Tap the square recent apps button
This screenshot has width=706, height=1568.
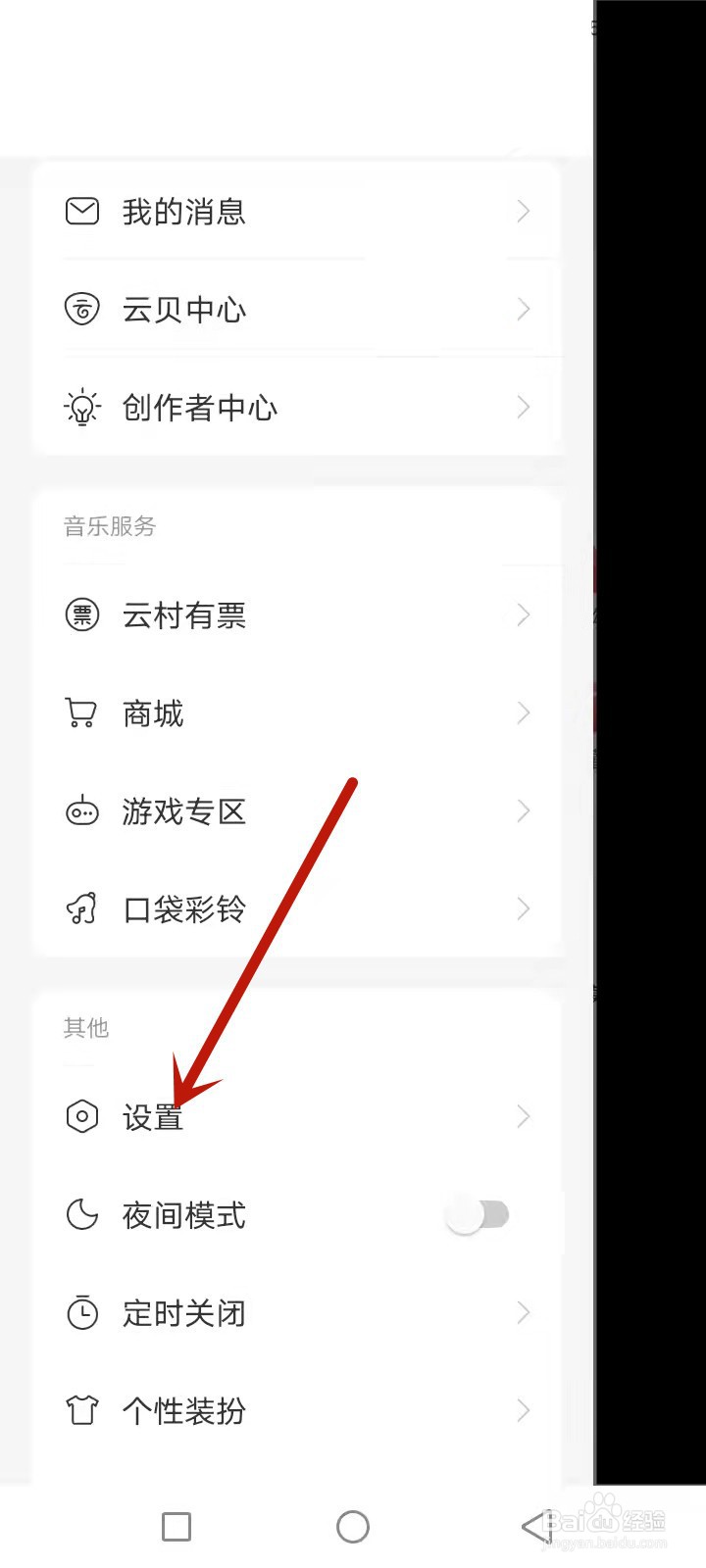tap(176, 1526)
